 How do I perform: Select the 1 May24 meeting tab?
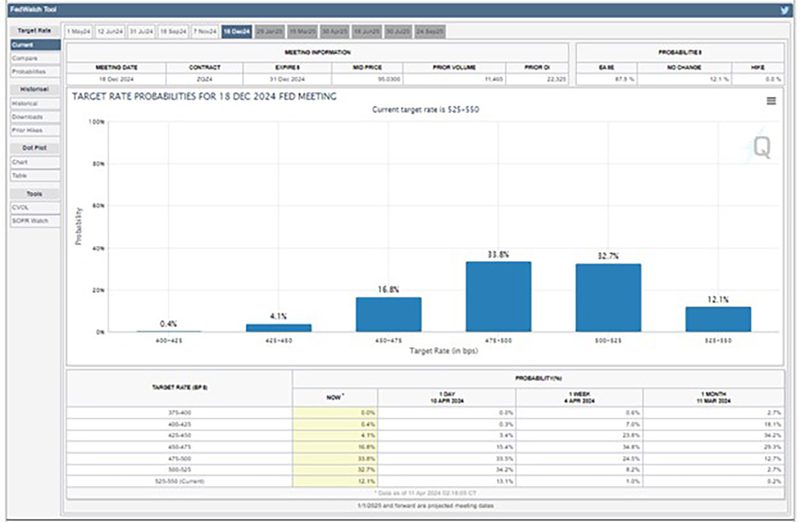tap(79, 31)
